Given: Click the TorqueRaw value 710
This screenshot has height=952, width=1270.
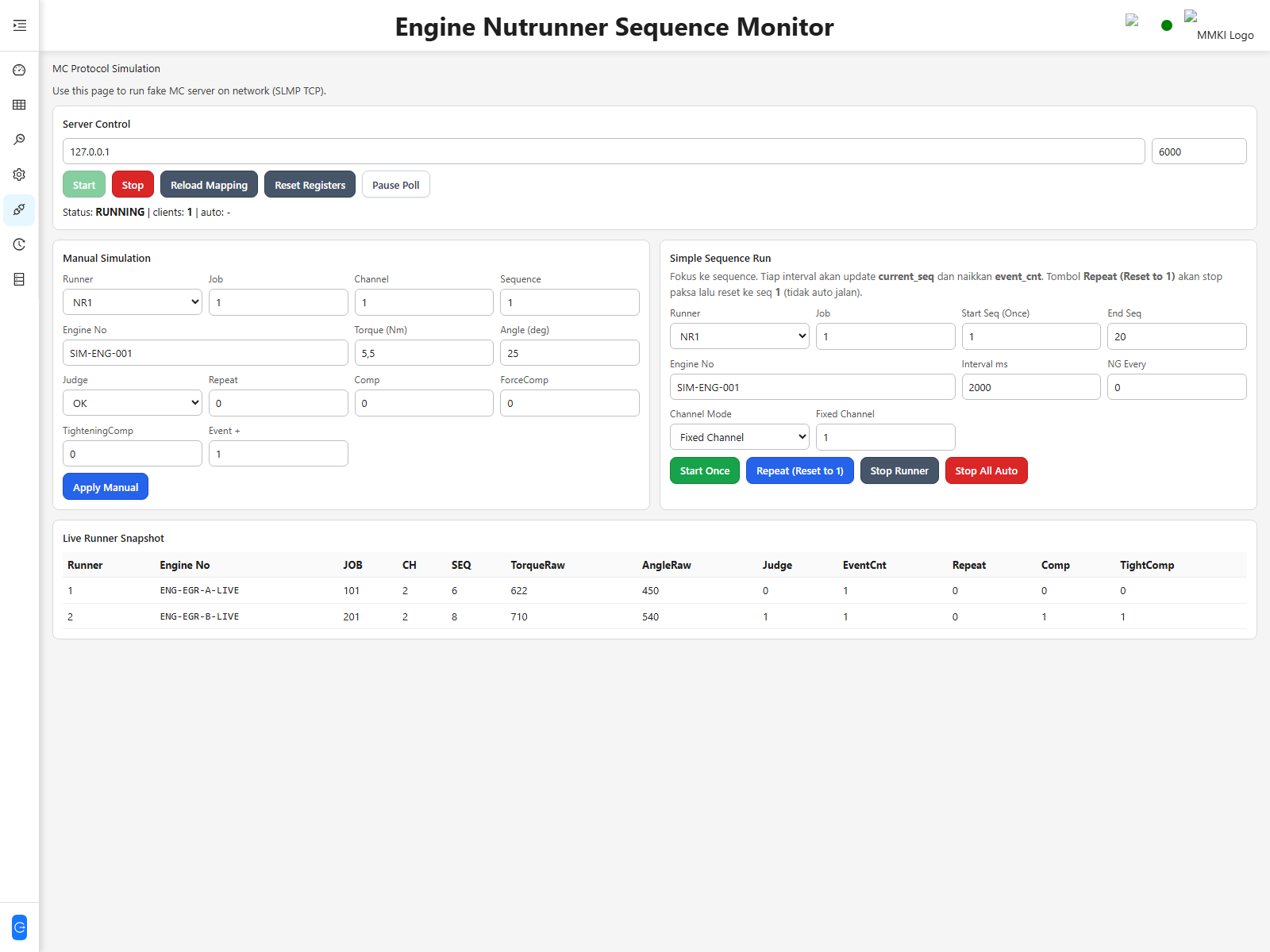Looking at the screenshot, I should click(x=519, y=616).
